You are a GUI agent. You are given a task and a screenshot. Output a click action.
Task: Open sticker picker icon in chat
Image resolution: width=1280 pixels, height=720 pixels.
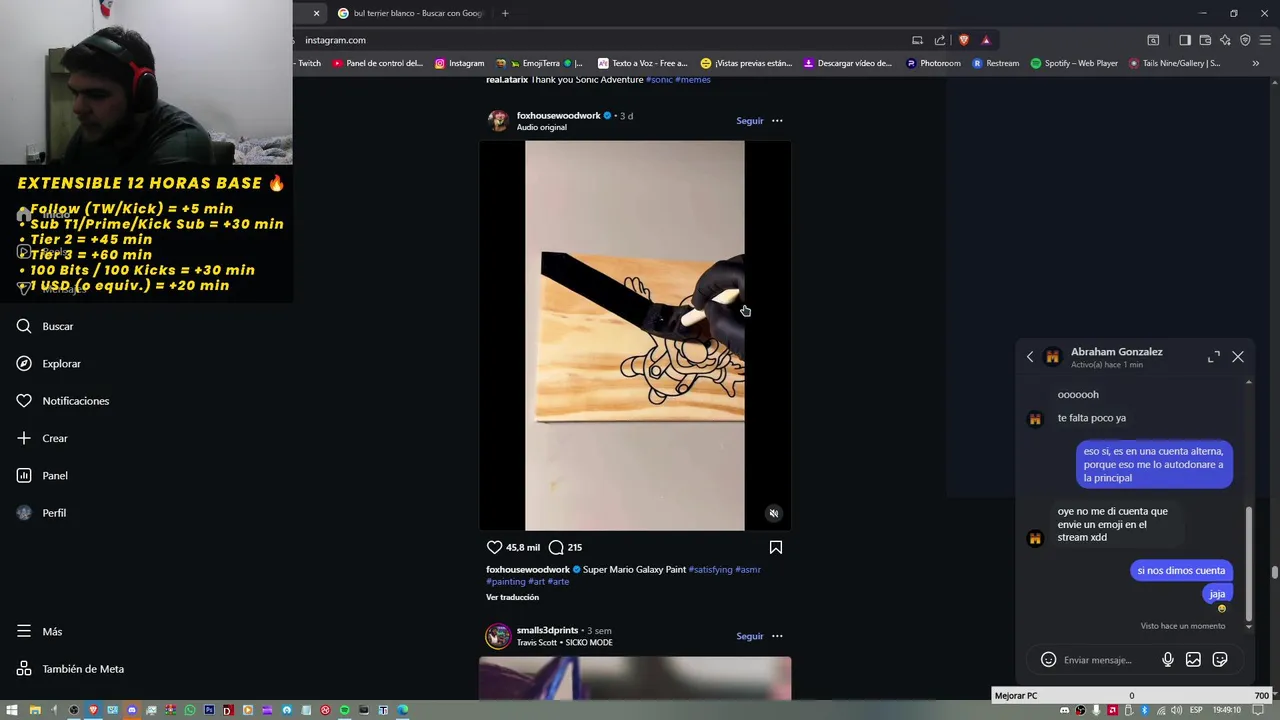pyautogui.click(x=1220, y=660)
